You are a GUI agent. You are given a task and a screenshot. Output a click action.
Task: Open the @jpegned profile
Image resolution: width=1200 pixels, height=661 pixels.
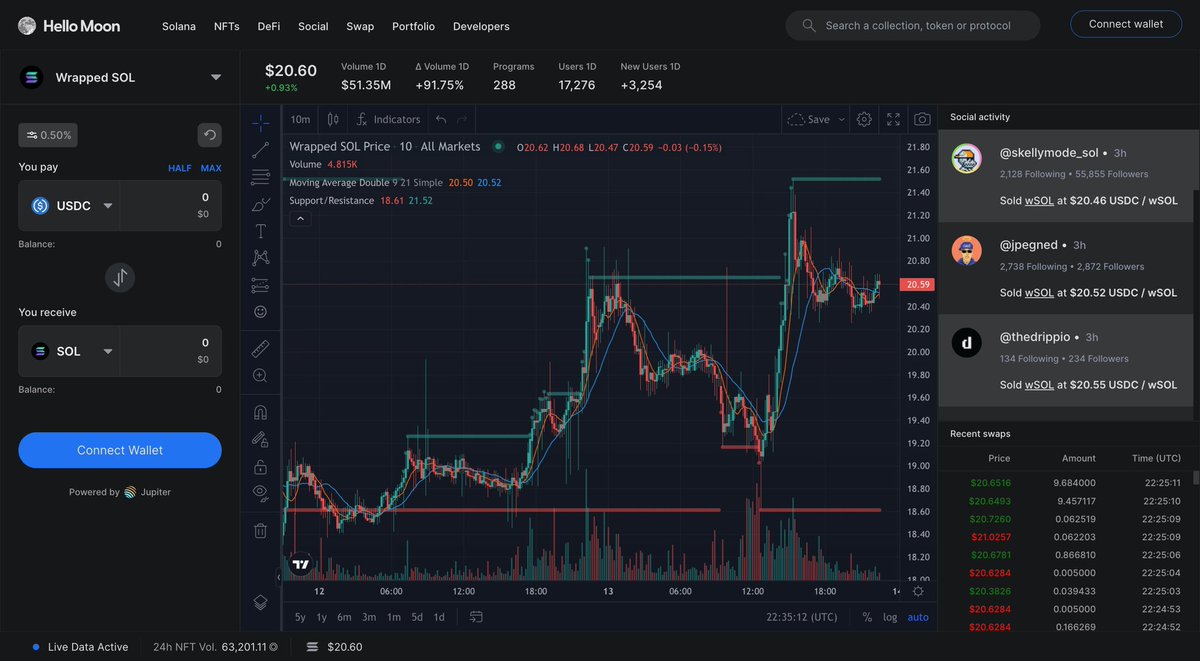pos(1028,245)
